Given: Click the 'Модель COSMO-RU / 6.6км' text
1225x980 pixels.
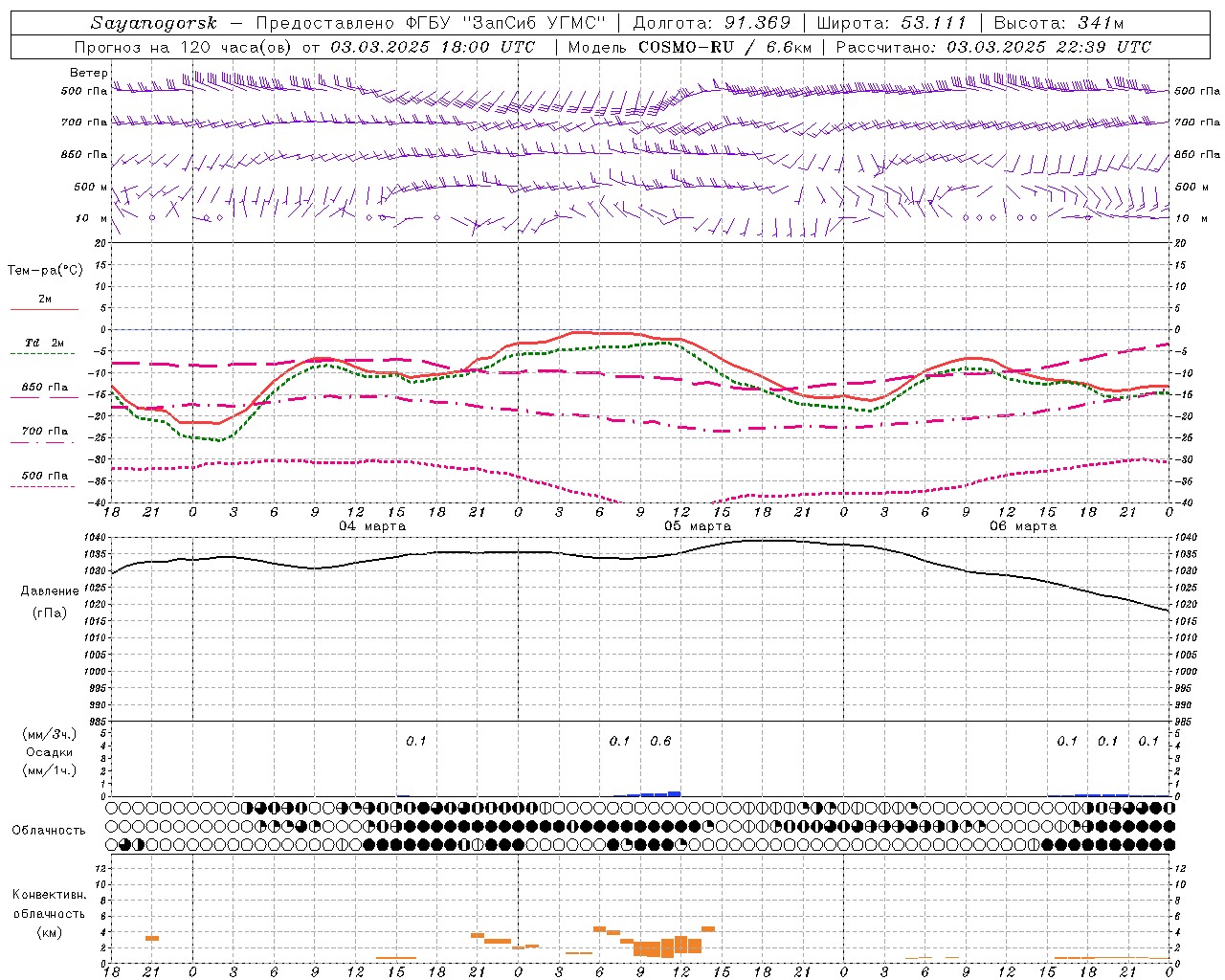Looking at the screenshot, I should pos(689,47).
